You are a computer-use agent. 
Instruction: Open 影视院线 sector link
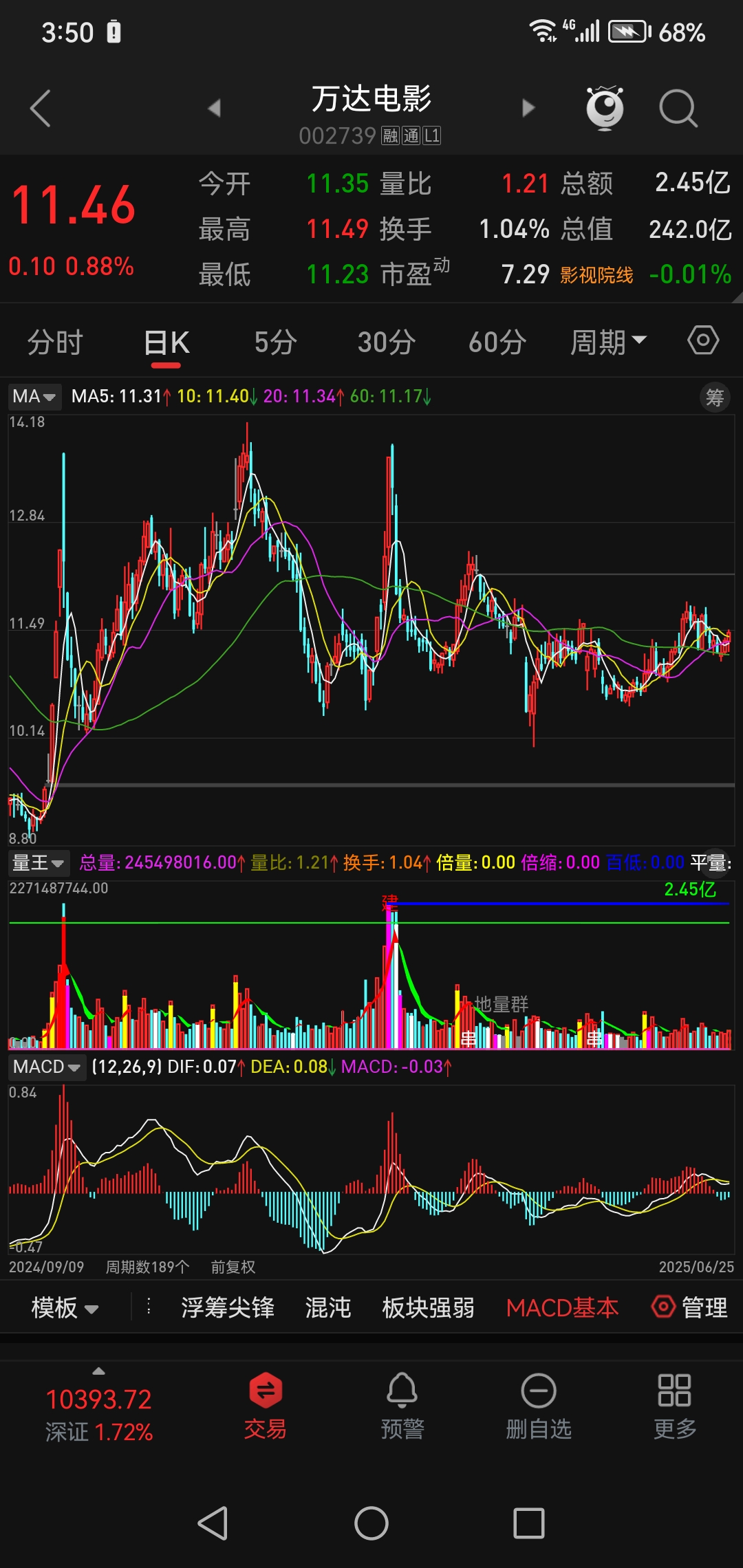596,275
